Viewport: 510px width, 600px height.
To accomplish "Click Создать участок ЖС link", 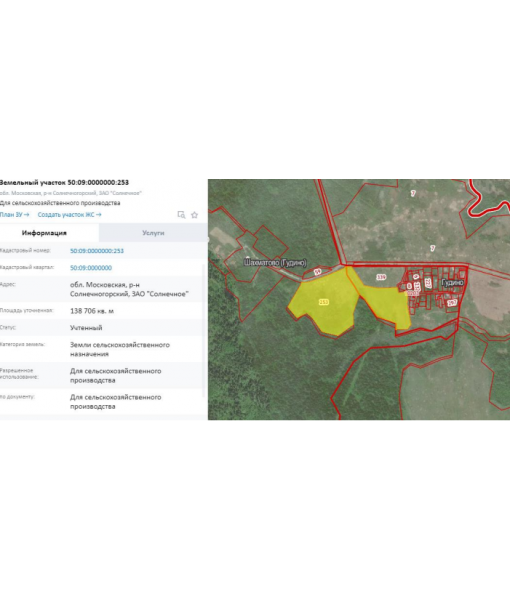I will 70,215.
